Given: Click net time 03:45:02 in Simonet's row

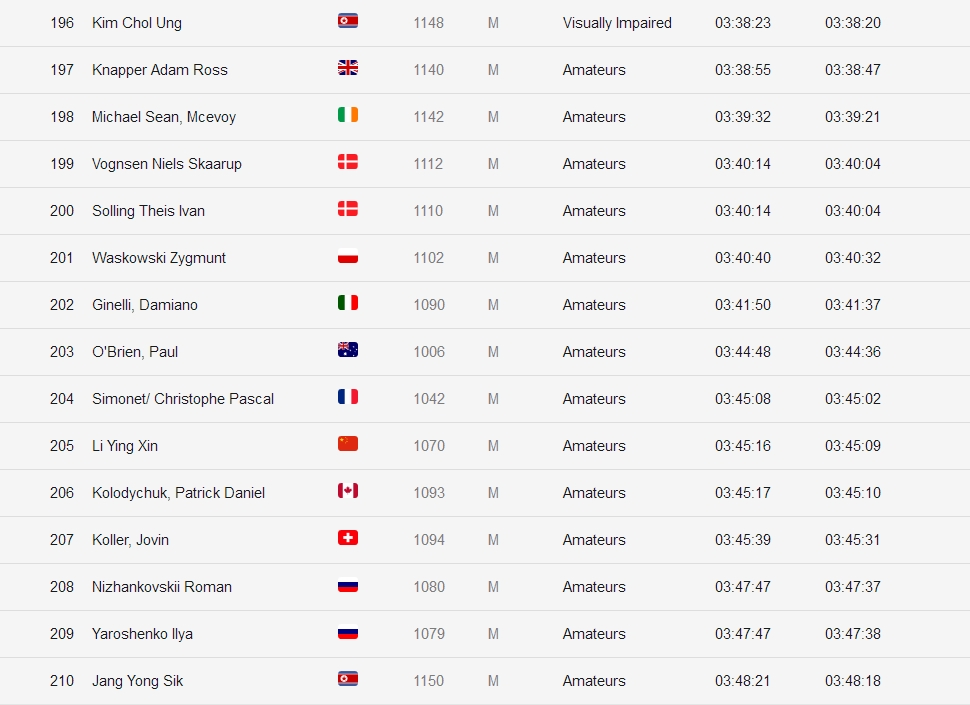Looking at the screenshot, I should click(x=852, y=399).
